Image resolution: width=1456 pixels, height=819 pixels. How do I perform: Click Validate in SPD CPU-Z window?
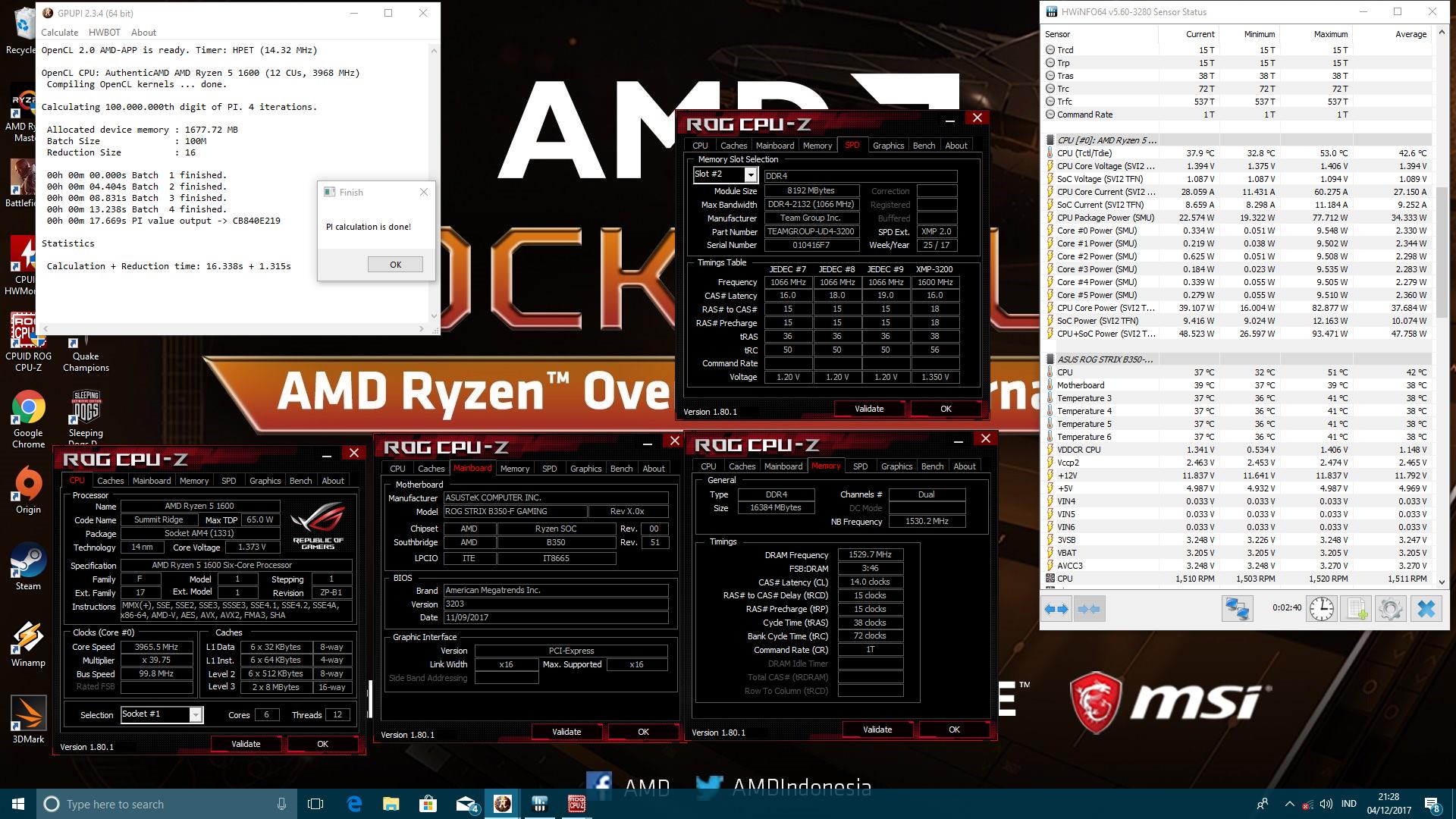[869, 409]
